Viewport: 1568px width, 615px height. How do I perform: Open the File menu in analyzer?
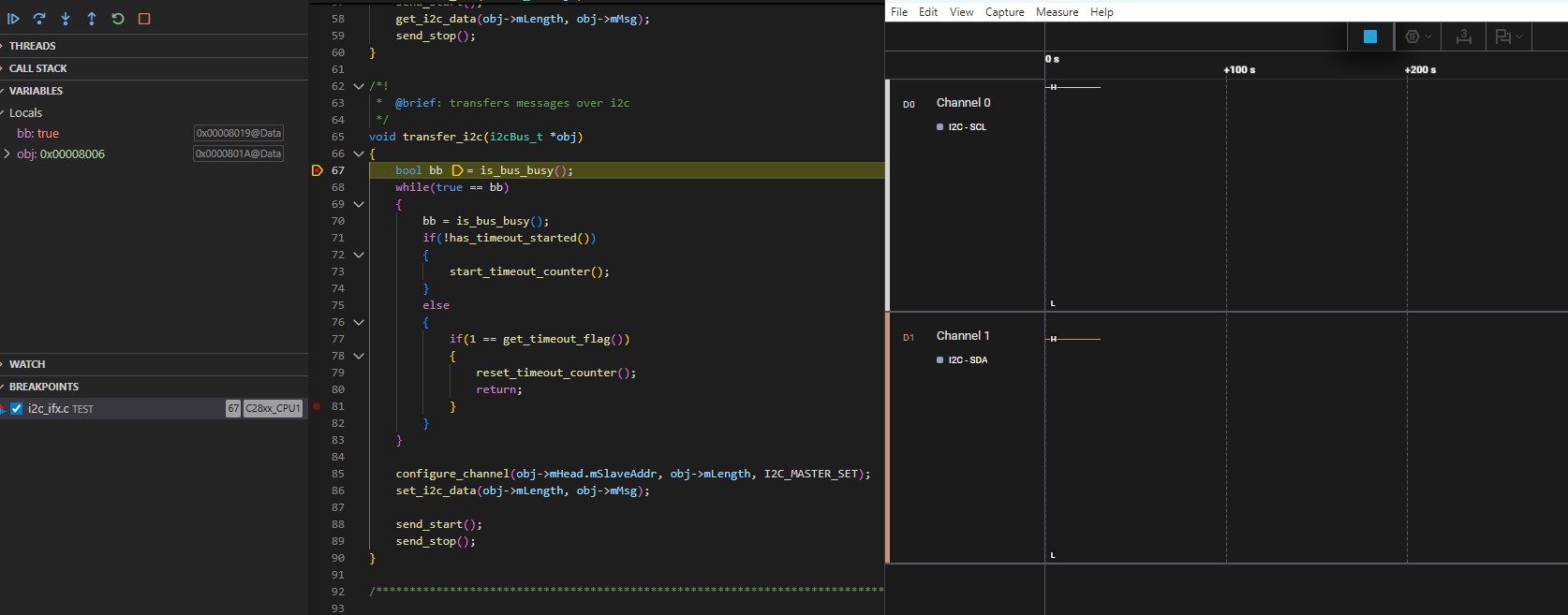[899, 12]
